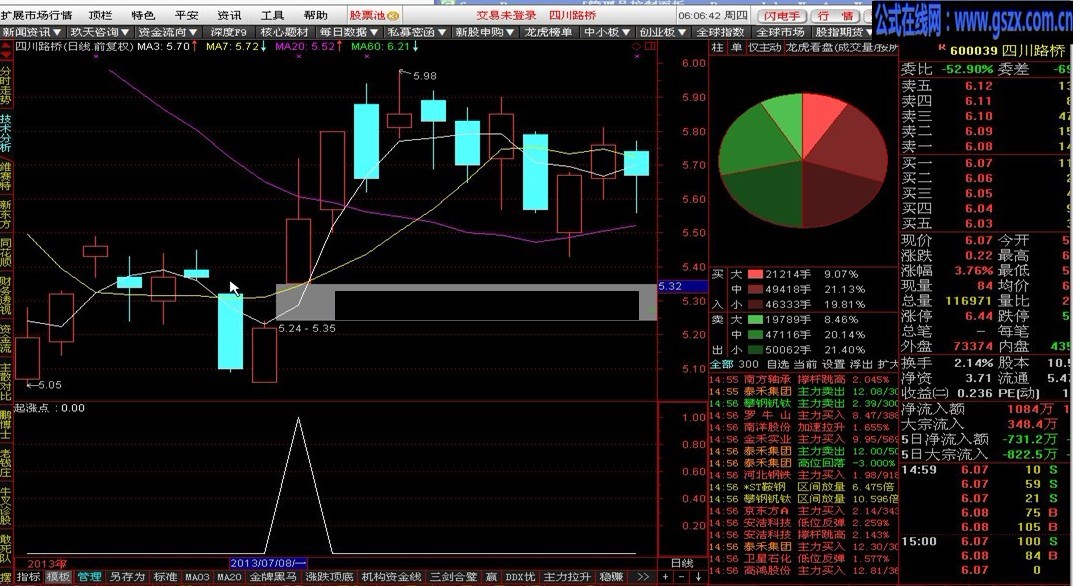Viewport: 1073px width, 586px height.
Task: Open the 工具 menu
Action: [272, 15]
